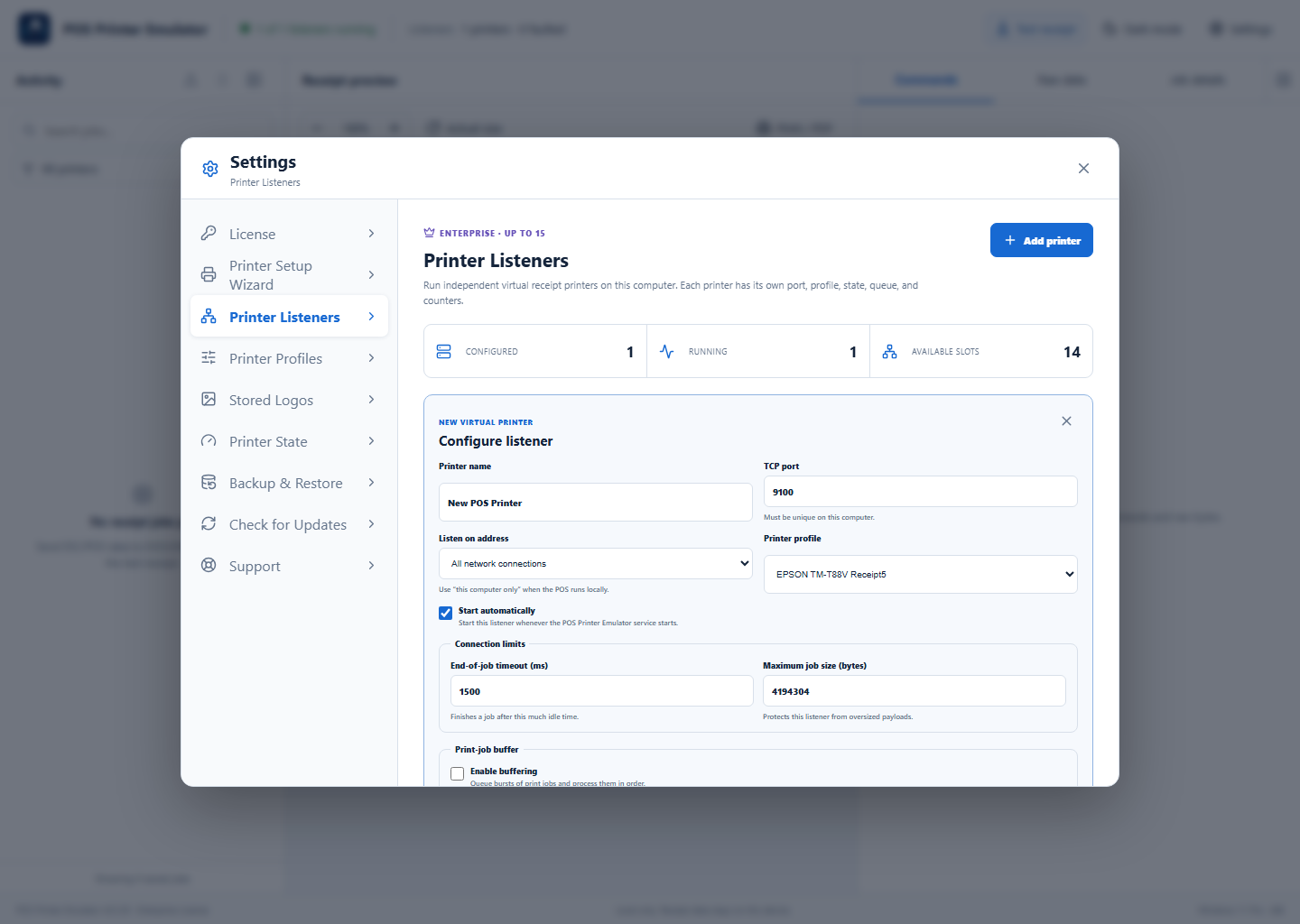Click the 'Protects this listener from oversized payloads.' hint
This screenshot has width=1300, height=924.
[x=838, y=716]
